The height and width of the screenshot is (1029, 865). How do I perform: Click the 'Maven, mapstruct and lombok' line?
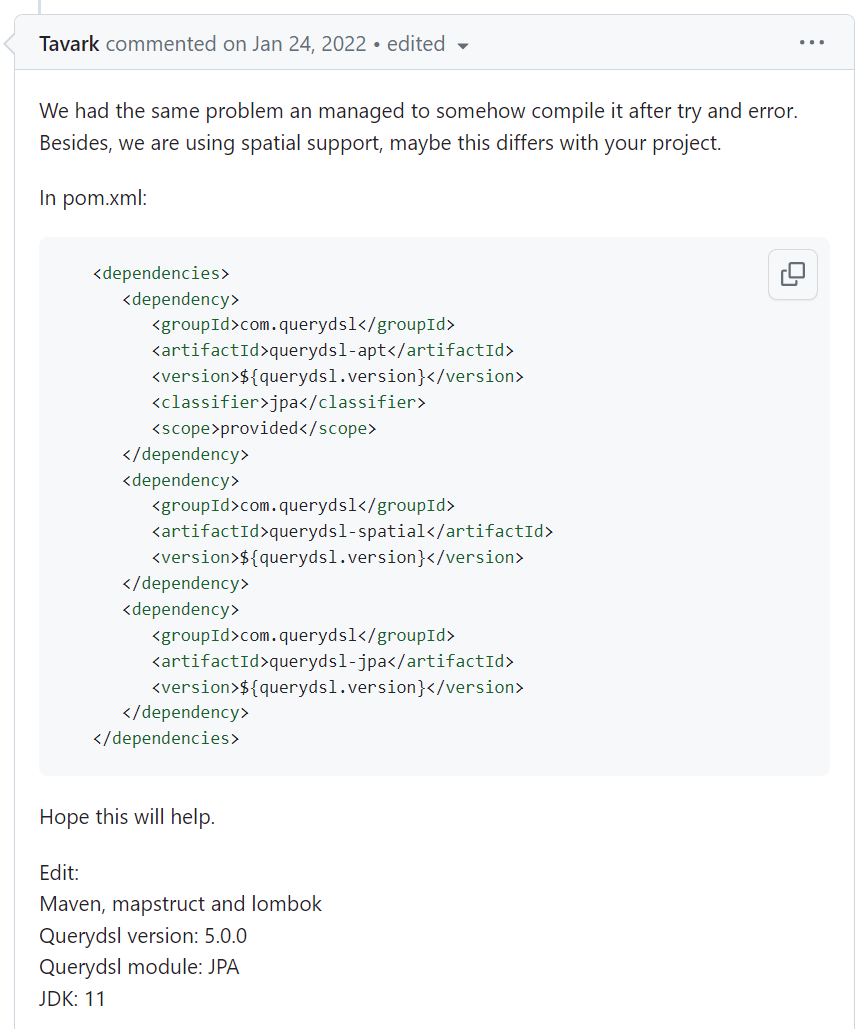(x=180, y=904)
